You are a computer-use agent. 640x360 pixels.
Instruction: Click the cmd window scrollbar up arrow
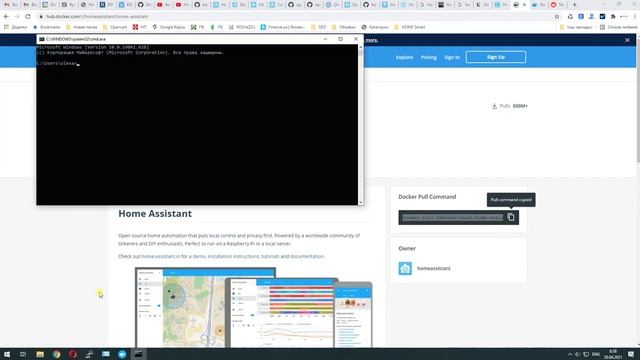360,47
